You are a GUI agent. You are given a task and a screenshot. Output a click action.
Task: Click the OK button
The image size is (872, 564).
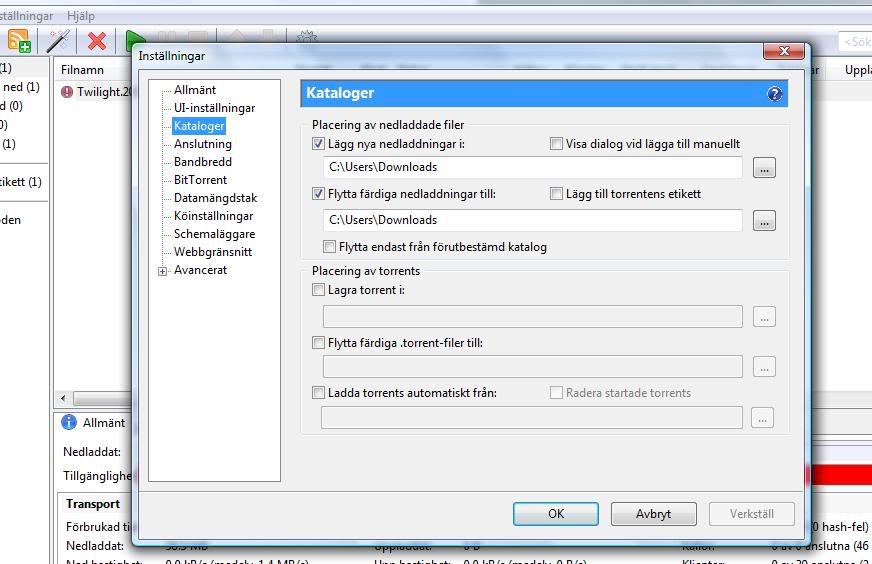coord(556,514)
